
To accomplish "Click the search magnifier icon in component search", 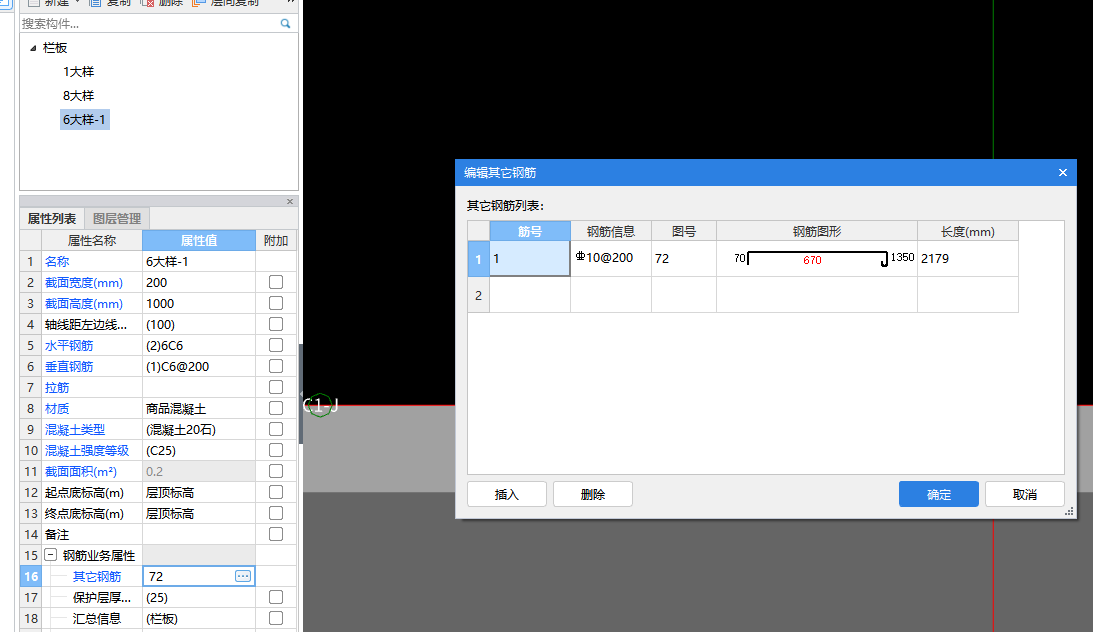I will click(285, 24).
